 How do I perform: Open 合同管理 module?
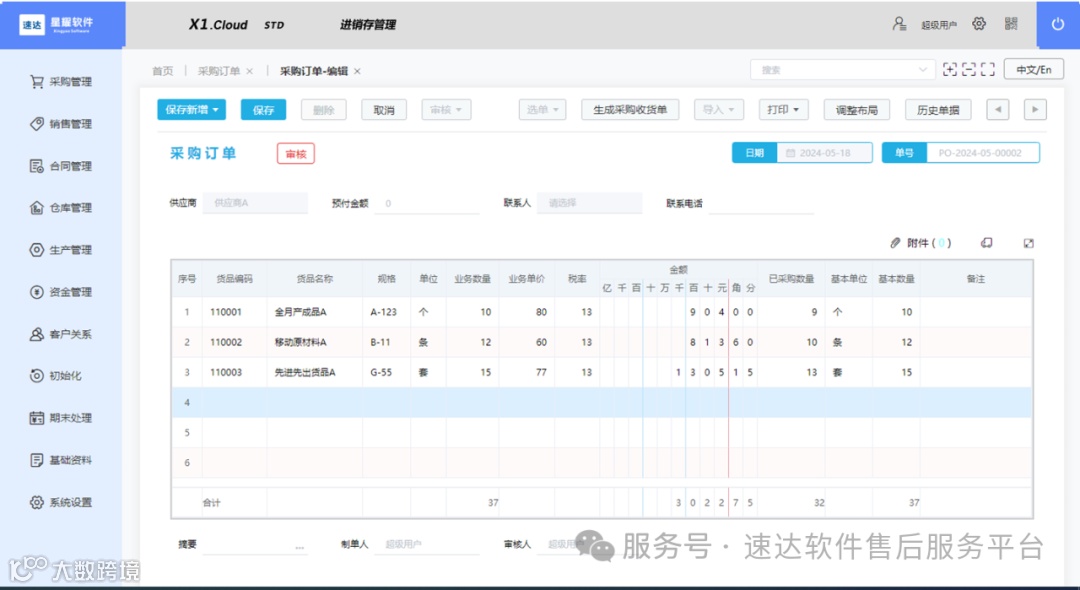[61, 166]
